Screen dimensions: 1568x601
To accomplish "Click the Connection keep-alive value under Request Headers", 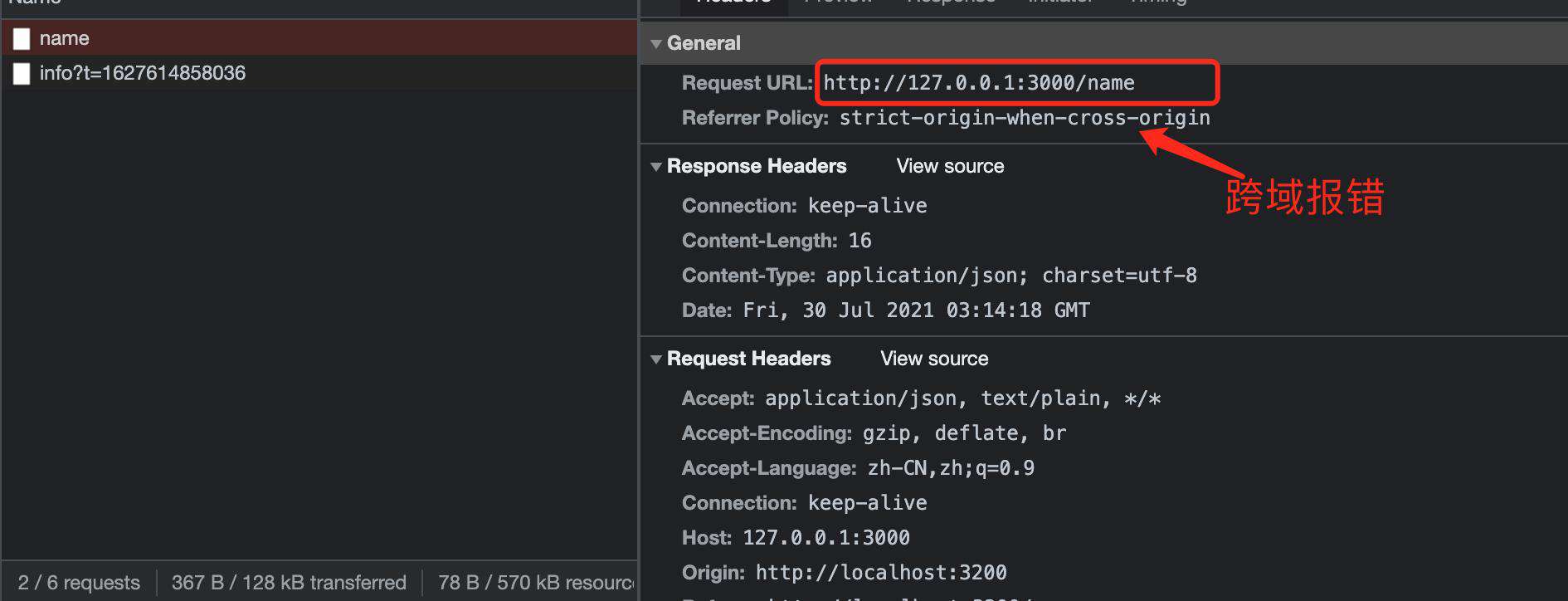I will pos(868,503).
